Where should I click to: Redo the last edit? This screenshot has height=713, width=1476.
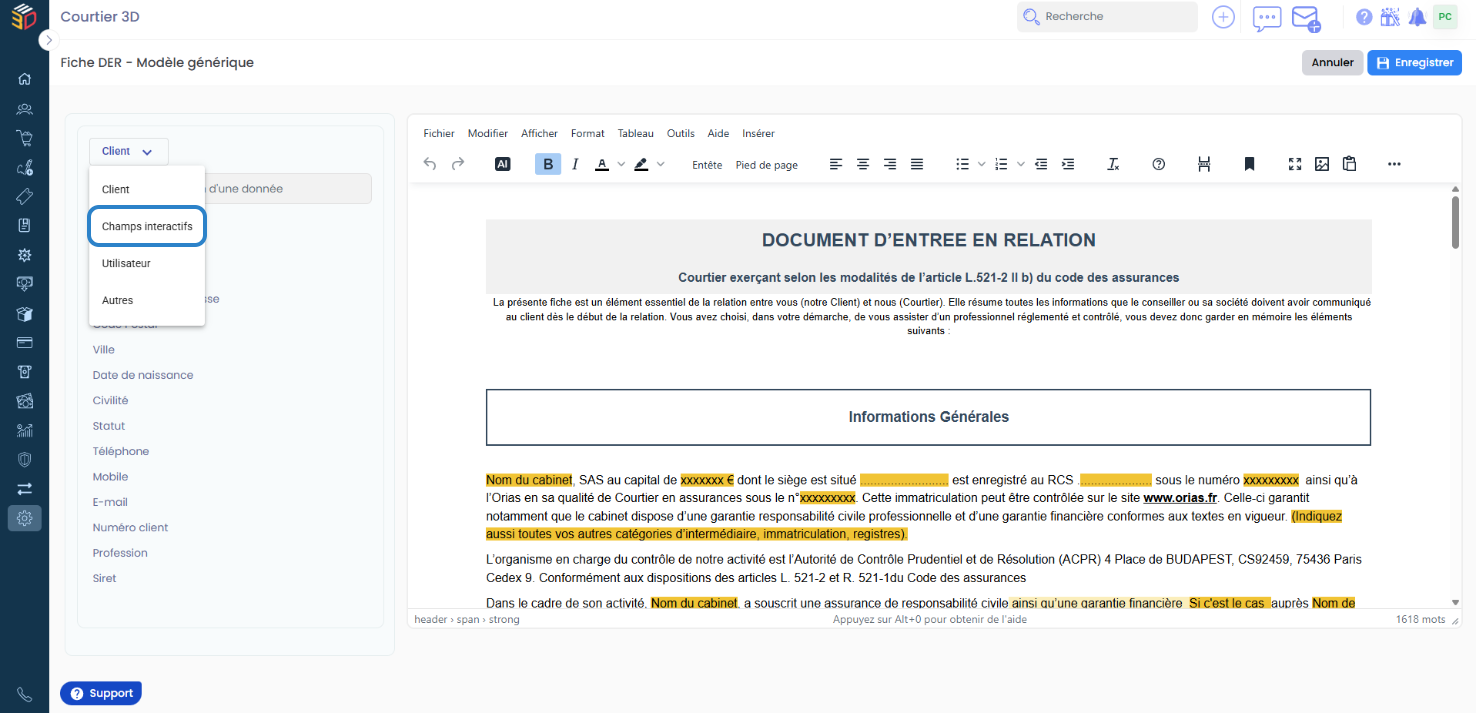[x=458, y=164]
